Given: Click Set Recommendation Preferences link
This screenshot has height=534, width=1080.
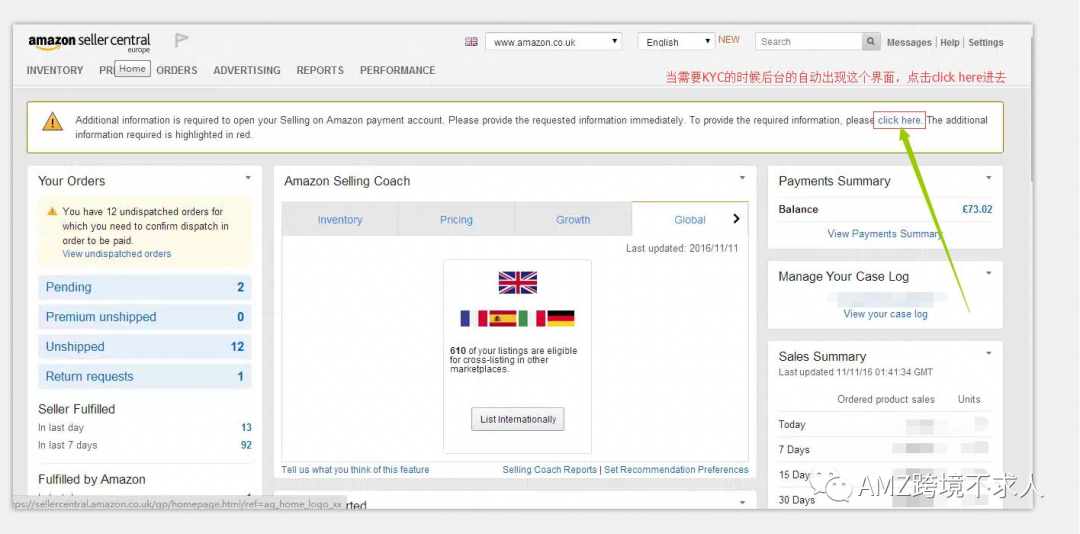Looking at the screenshot, I should click(676, 470).
